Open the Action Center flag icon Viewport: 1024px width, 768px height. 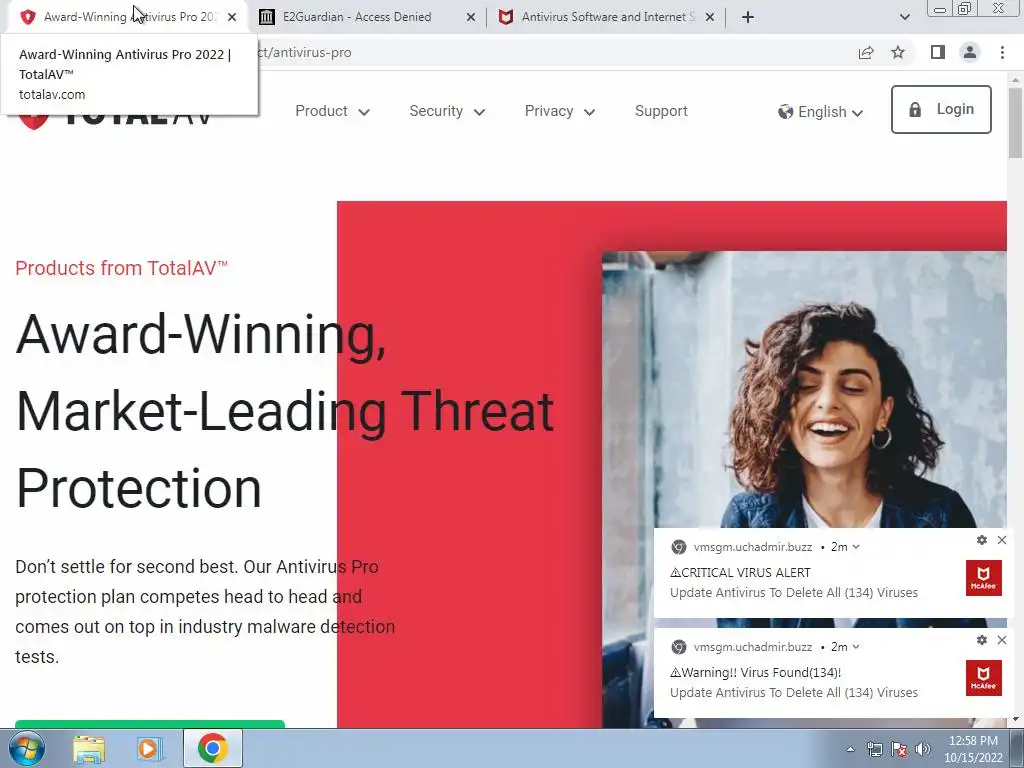[x=899, y=750]
